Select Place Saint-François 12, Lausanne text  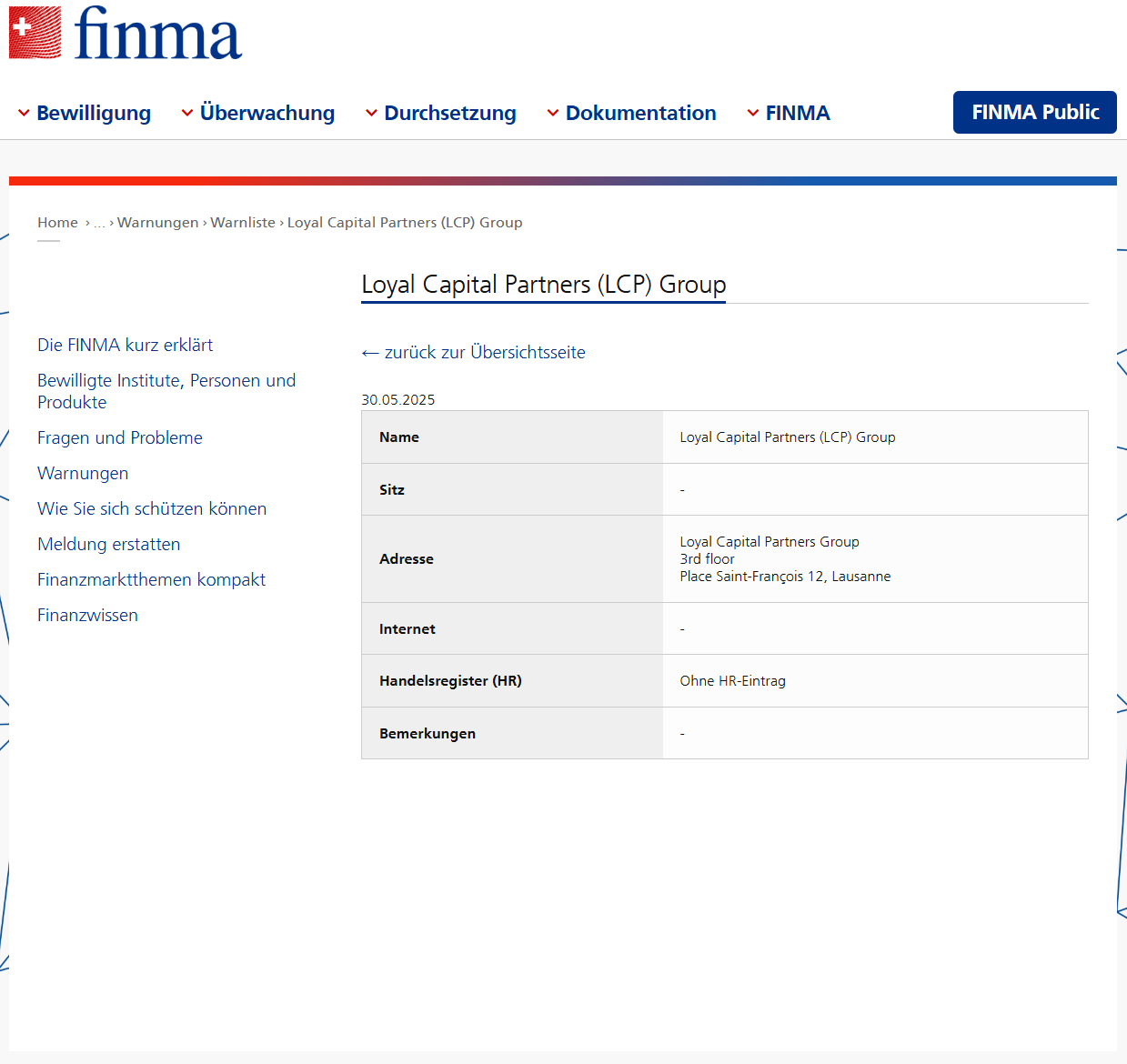tap(785, 576)
